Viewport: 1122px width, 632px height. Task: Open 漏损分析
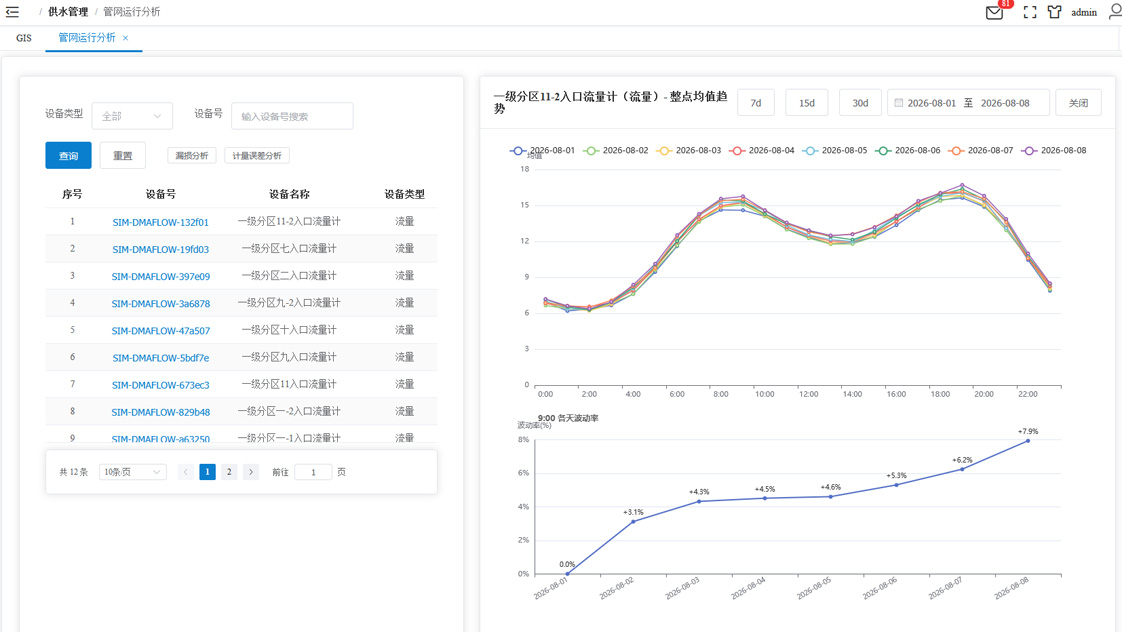[x=192, y=155]
